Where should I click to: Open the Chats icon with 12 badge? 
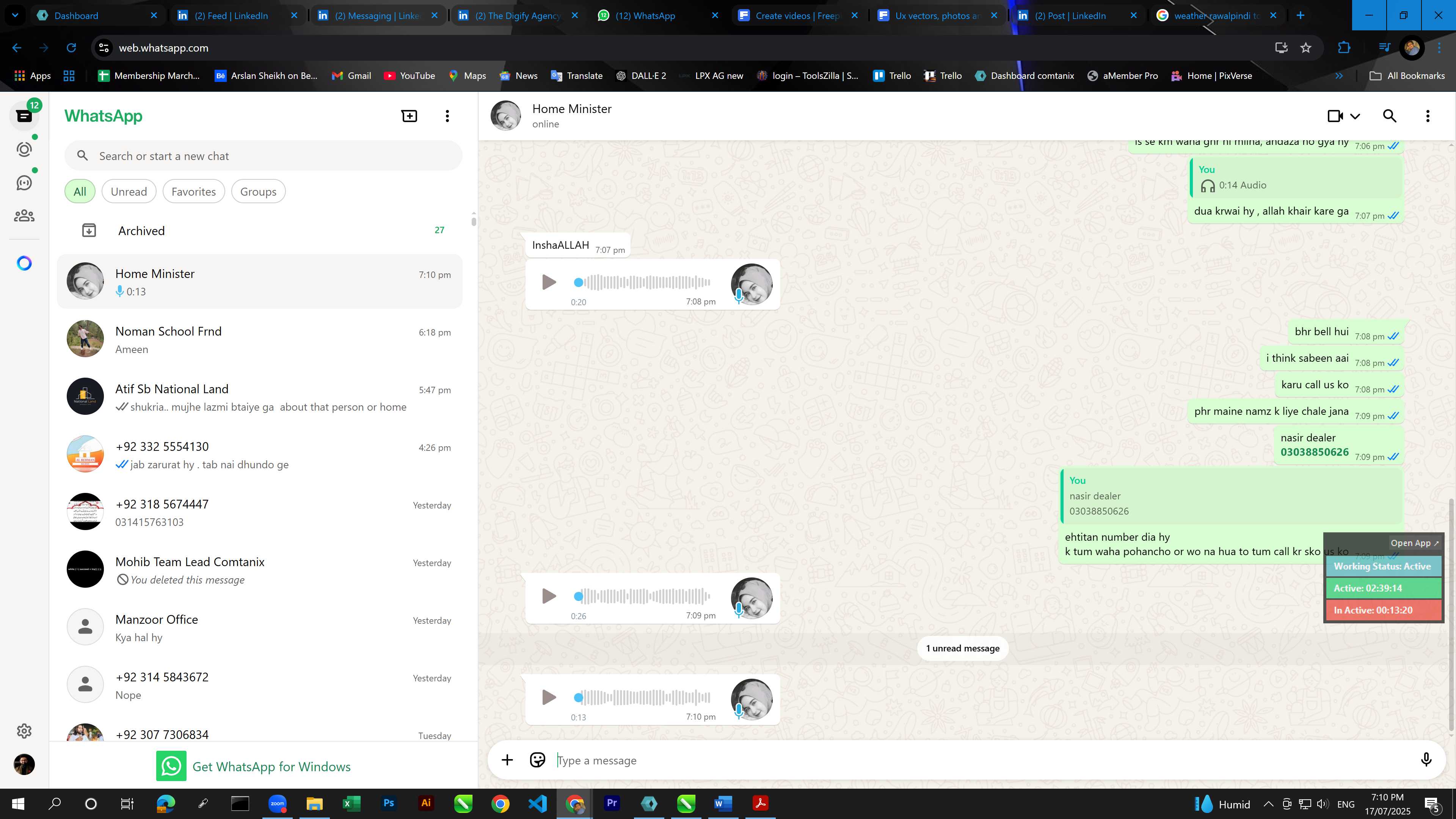[x=24, y=115]
